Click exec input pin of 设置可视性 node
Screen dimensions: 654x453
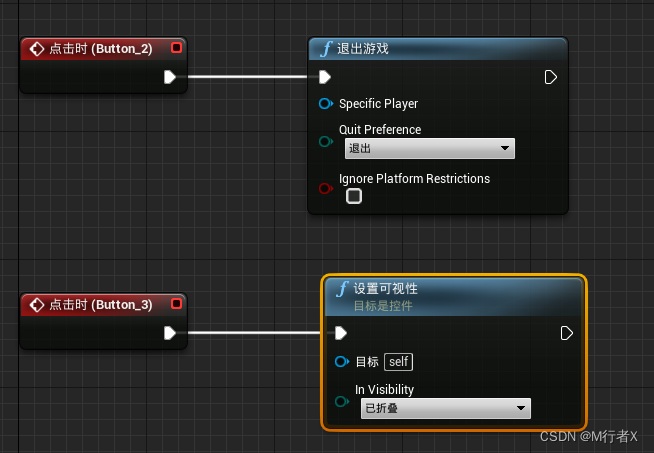[x=341, y=333]
